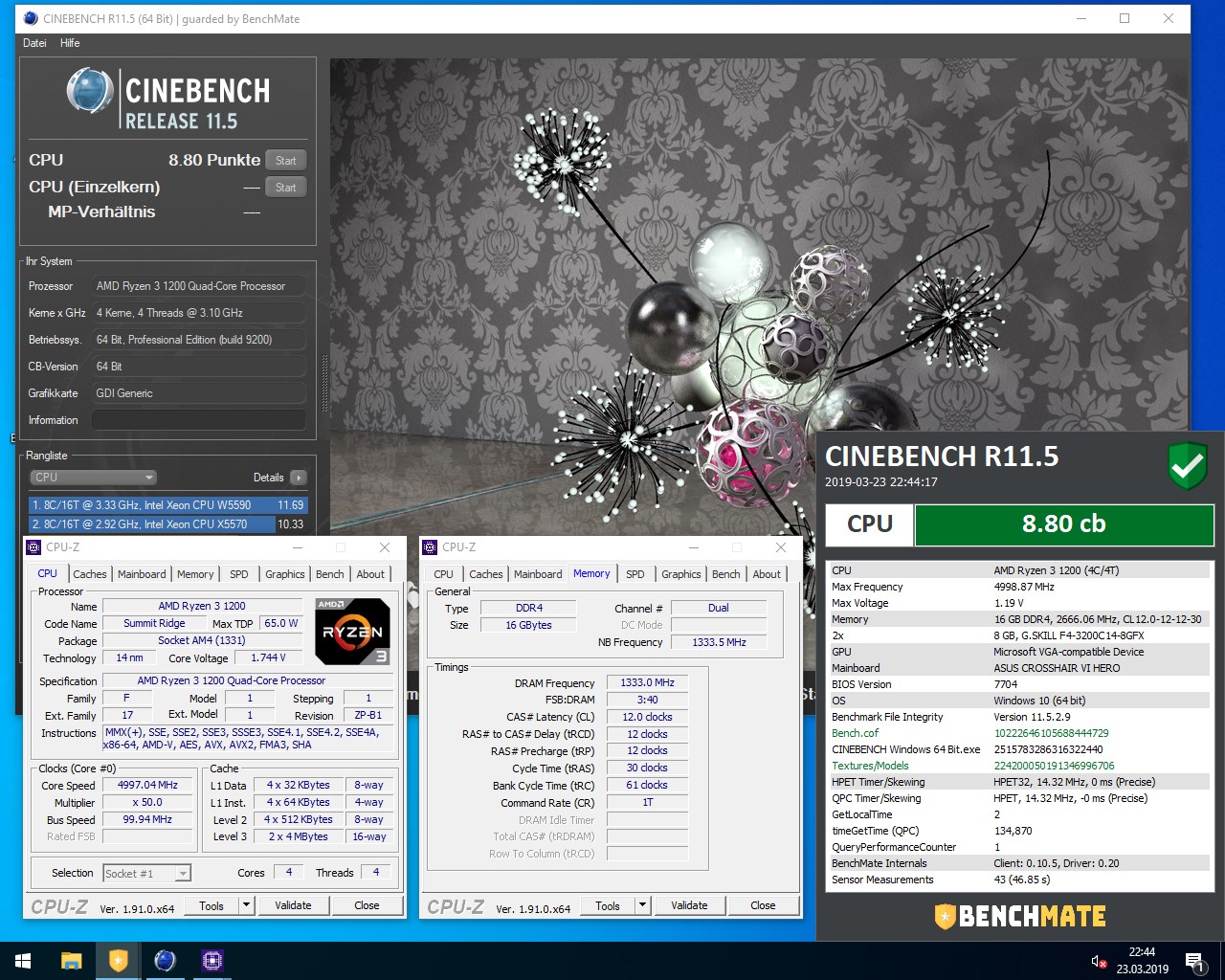This screenshot has height=980, width=1225.
Task: Click the Cinebench title bar icon
Action: tap(31, 18)
